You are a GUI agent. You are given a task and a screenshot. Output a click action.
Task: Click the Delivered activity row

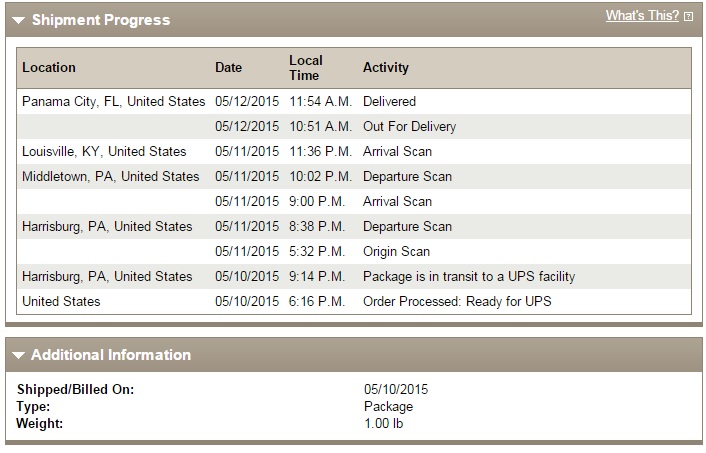tap(354, 101)
